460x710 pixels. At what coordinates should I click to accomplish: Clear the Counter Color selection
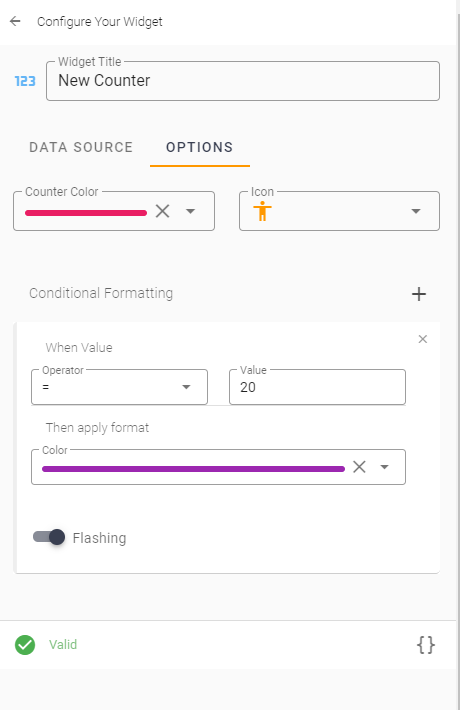tap(163, 211)
